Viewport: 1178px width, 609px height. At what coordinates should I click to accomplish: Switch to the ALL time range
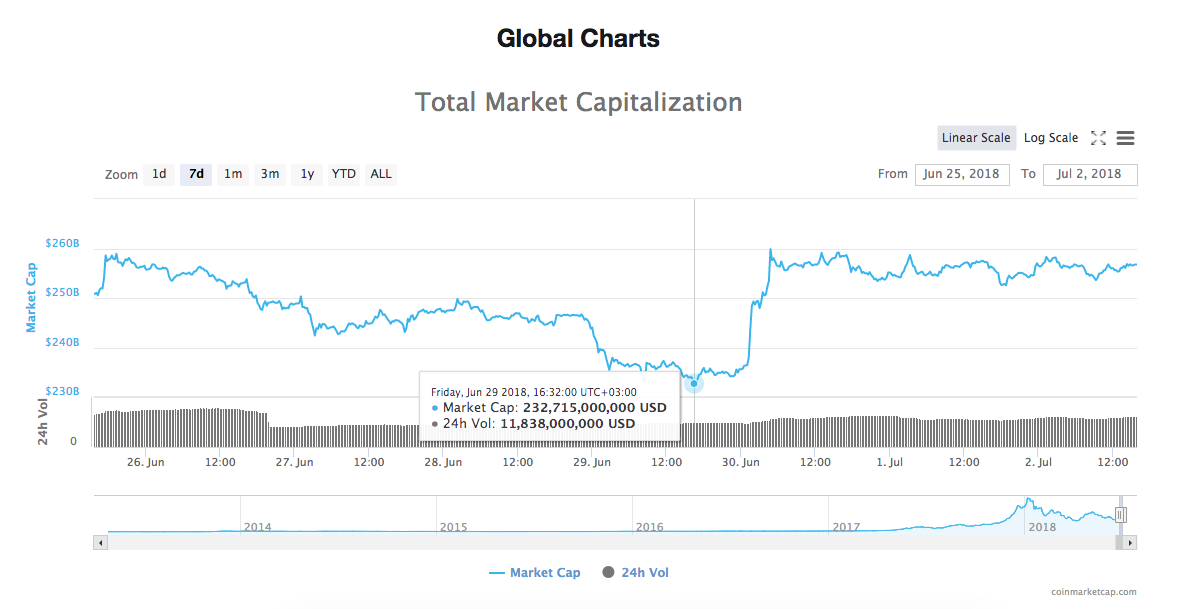(x=380, y=174)
